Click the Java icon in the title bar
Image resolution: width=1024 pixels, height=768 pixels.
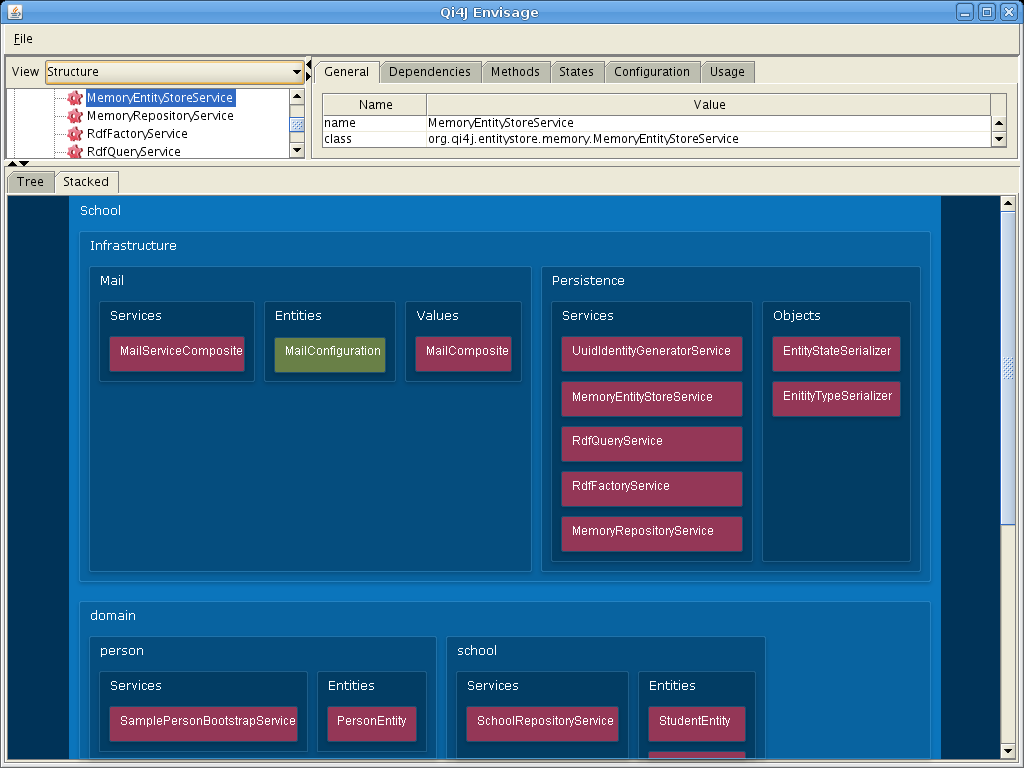[x=13, y=12]
